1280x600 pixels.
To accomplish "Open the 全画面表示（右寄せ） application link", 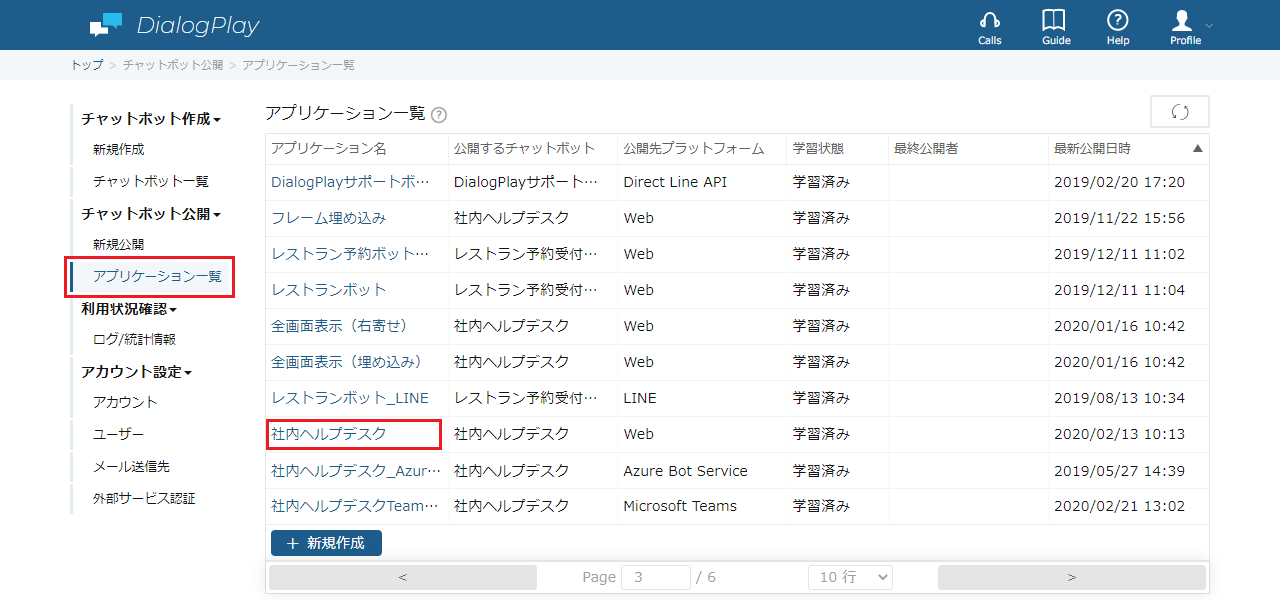I will [x=340, y=326].
